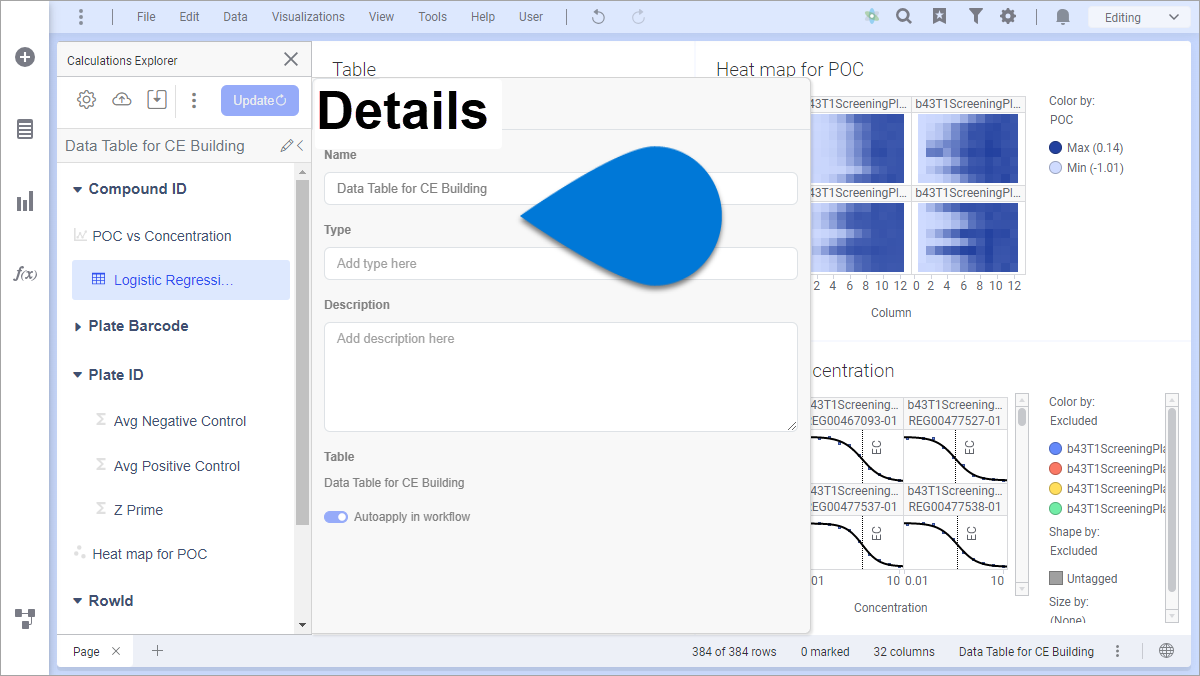The width and height of the screenshot is (1200, 676).
Task: Click the search magnifier icon
Action: 904,17
